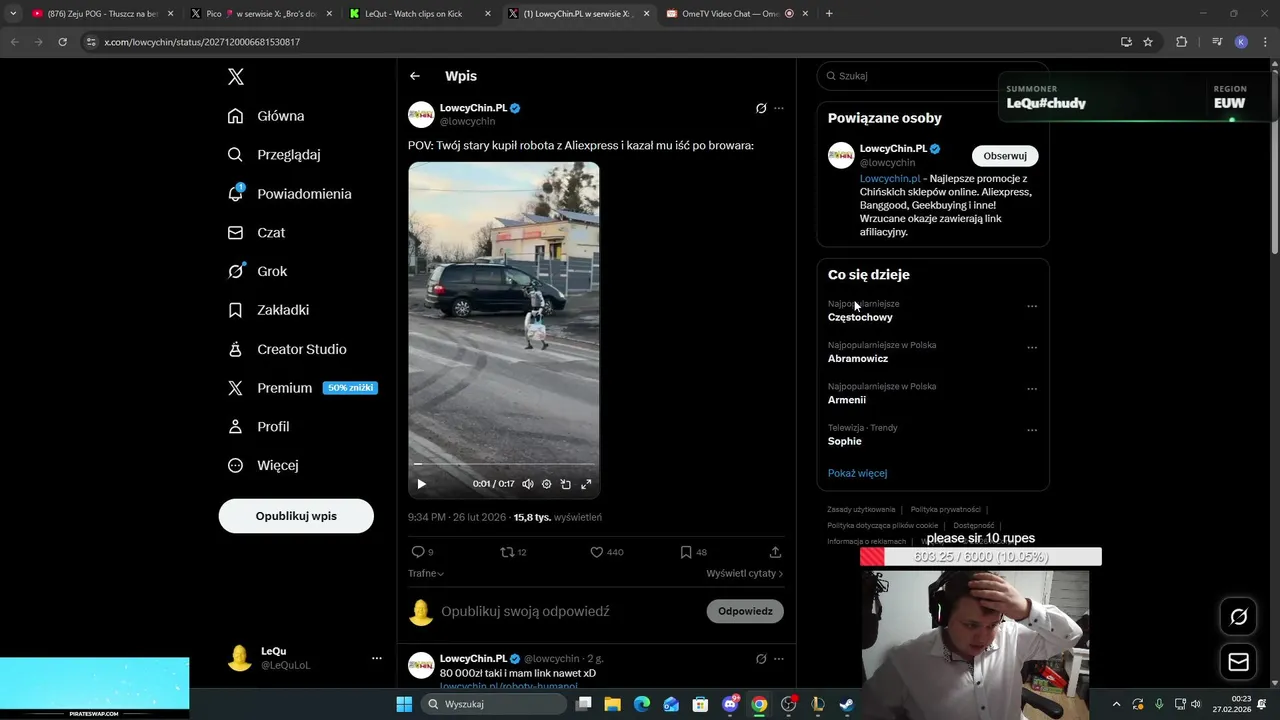The height and width of the screenshot is (720, 1280).
Task: Switch to OmeTV Video Chat tab
Action: (737, 14)
